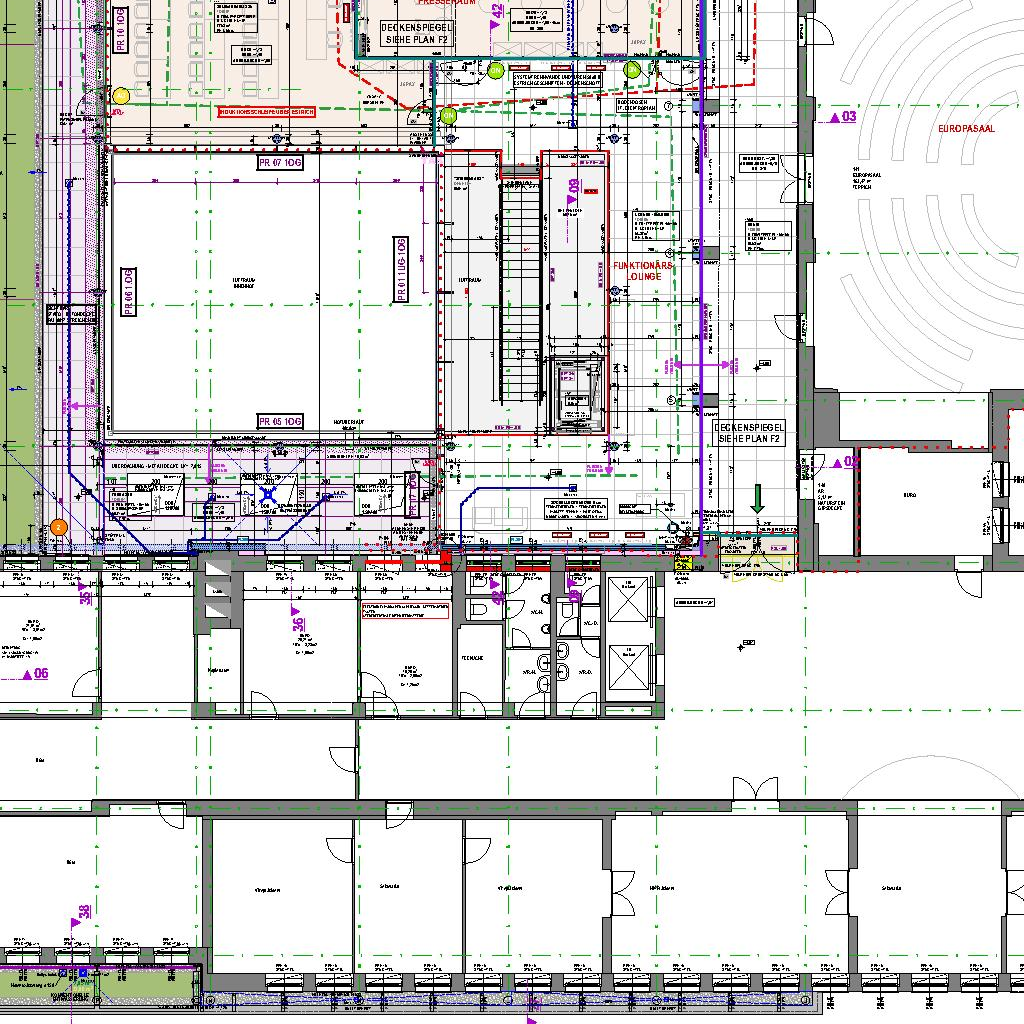Select the red-outlined note in the office room
1024x1024 pixels.
405,611
